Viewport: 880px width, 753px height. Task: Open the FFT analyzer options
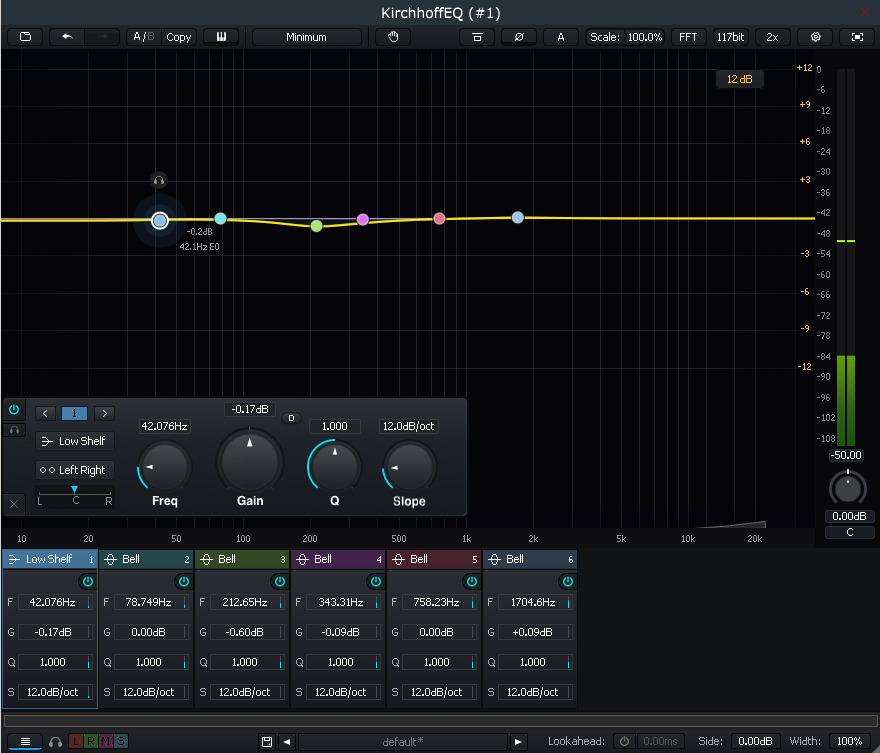pos(688,37)
